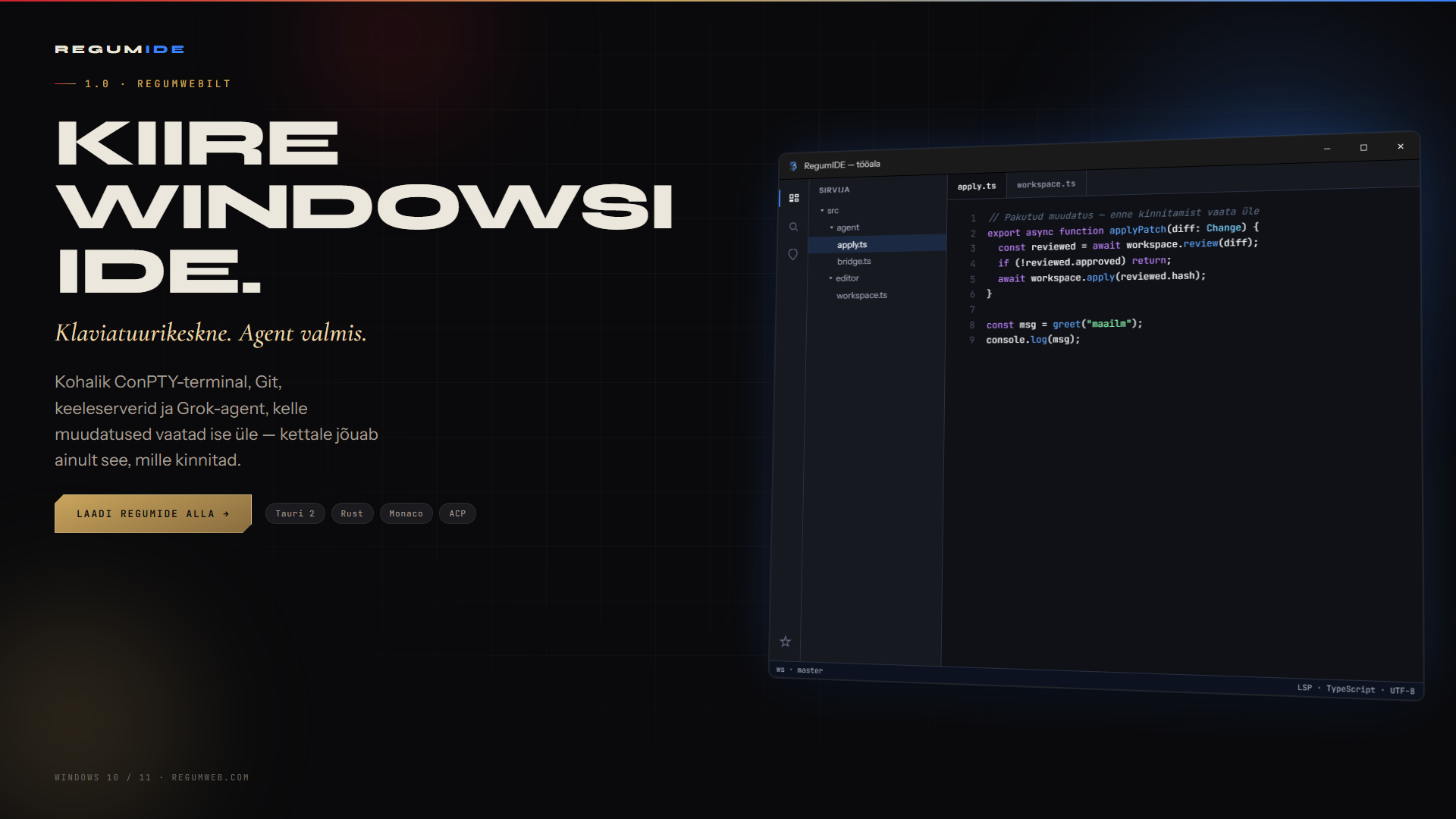Click LSP in the status bar
Image resolution: width=1456 pixels, height=819 pixels.
pyautogui.click(x=1304, y=688)
